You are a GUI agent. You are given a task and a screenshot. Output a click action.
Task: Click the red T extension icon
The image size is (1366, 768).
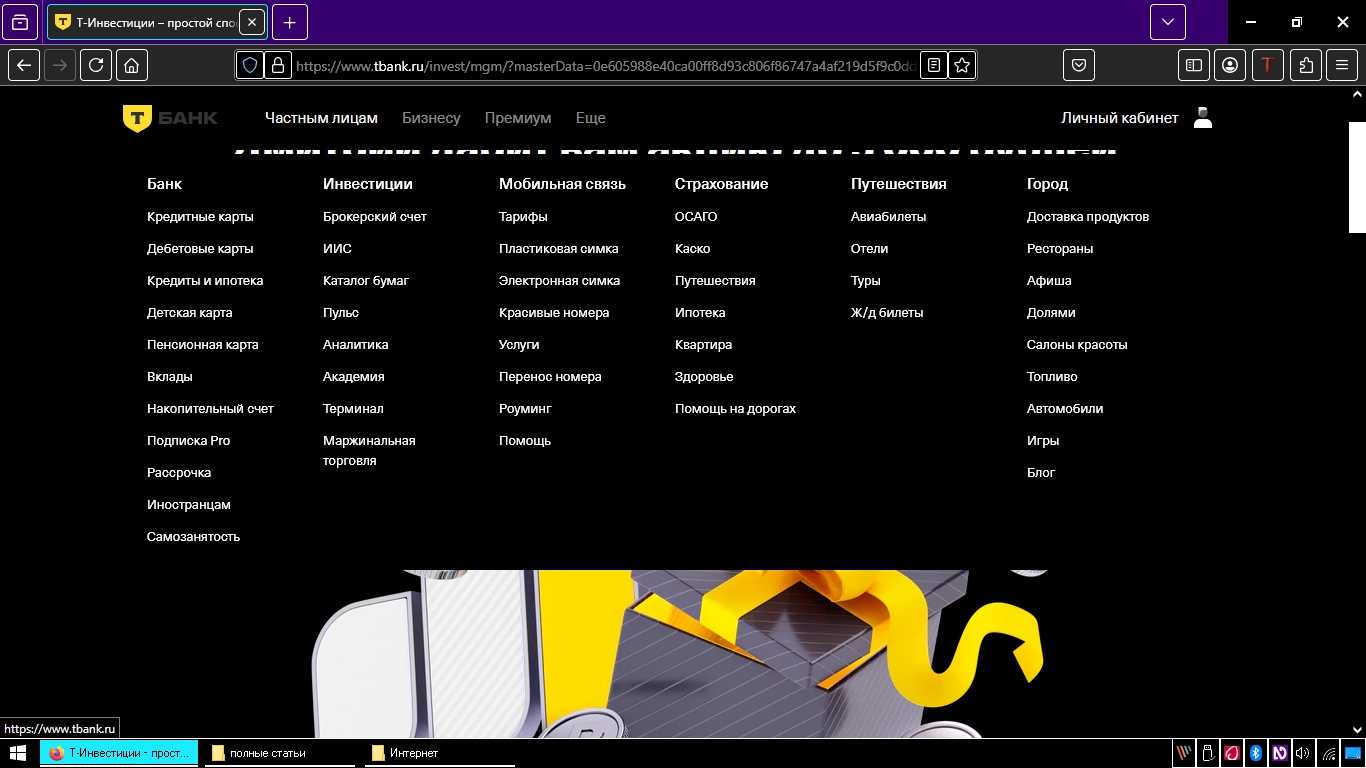tap(1268, 65)
